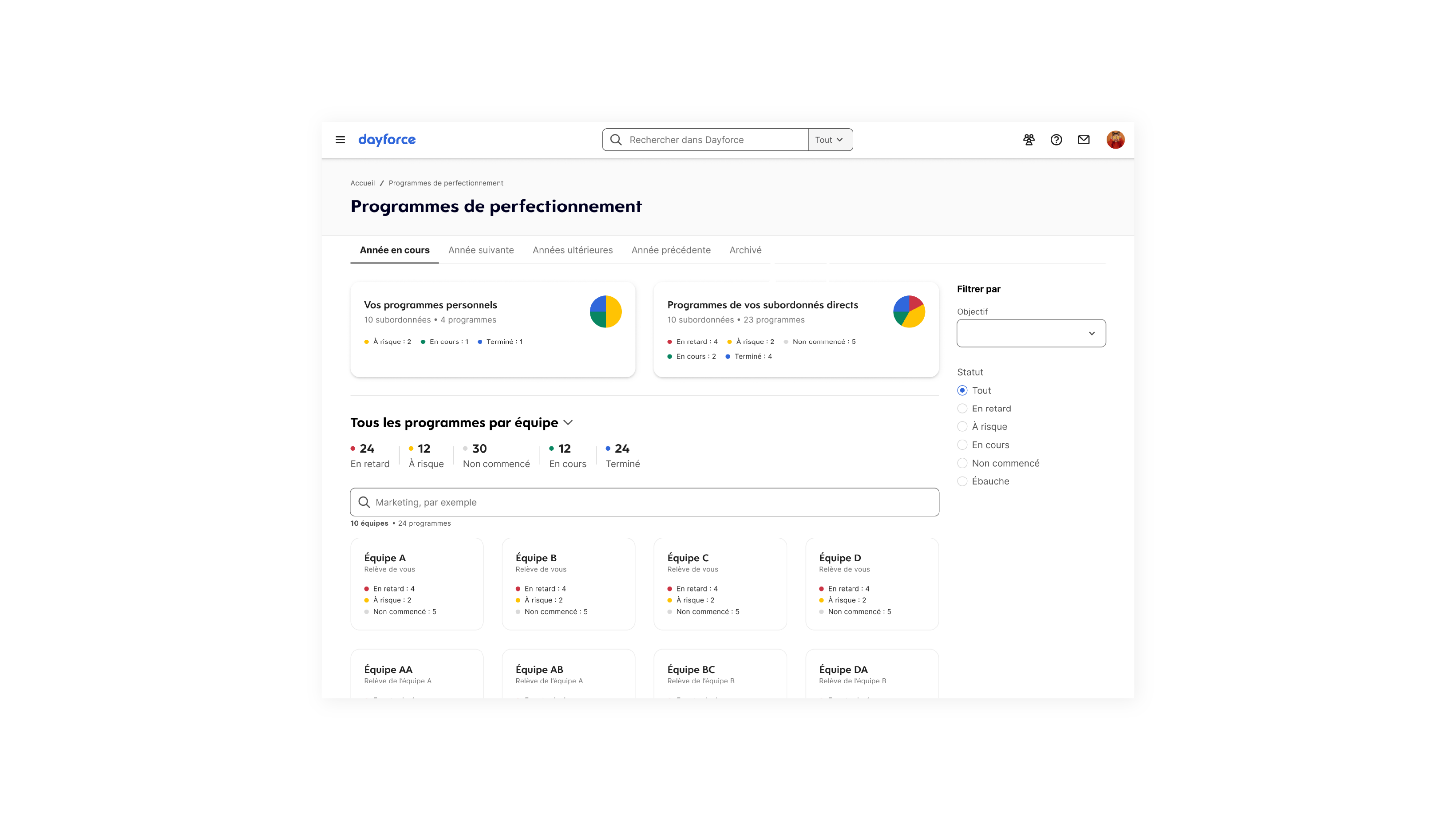Open the Équipe B team card
The image size is (1456, 819).
(568, 583)
